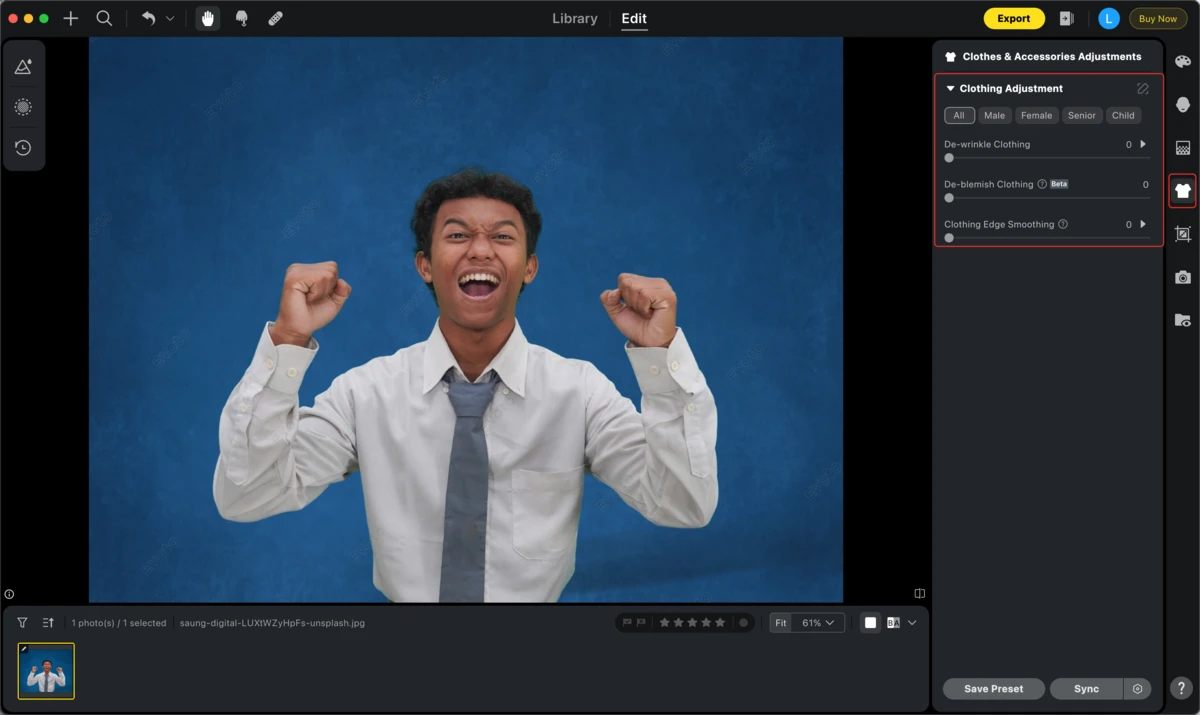Open Color Adjustments palette icon
The image size is (1200, 715).
point(1183,62)
